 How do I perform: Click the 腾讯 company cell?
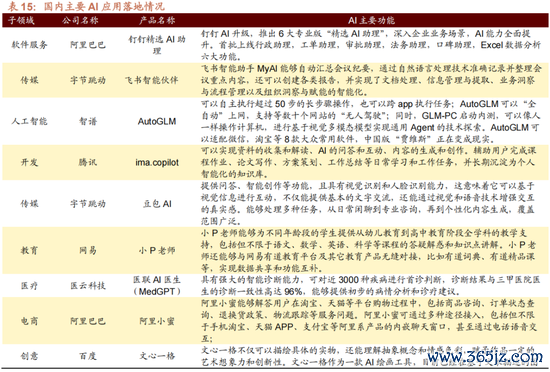tap(88, 162)
